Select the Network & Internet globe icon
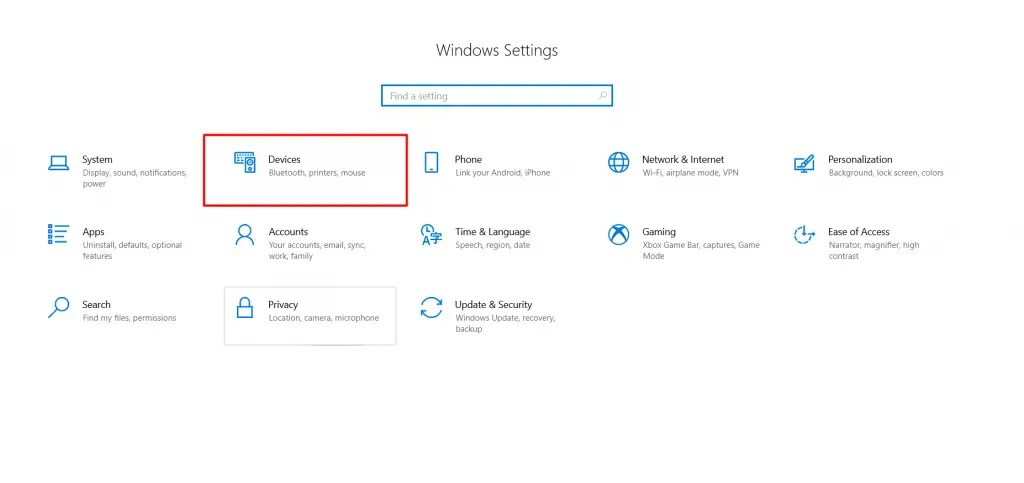The width and height of the screenshot is (1024, 483). (618, 163)
